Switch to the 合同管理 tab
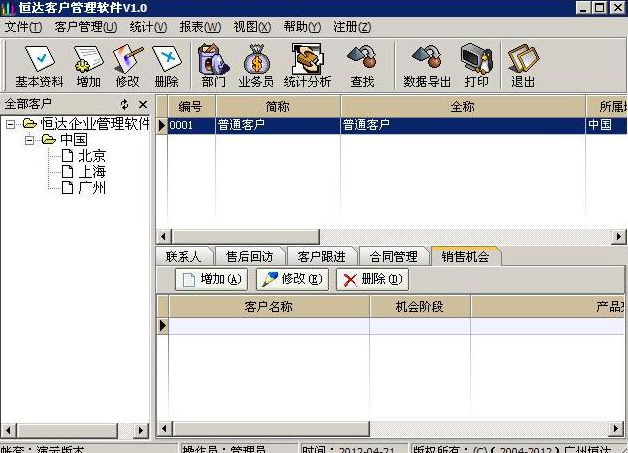Viewport: 628px width, 453px height. click(x=393, y=257)
